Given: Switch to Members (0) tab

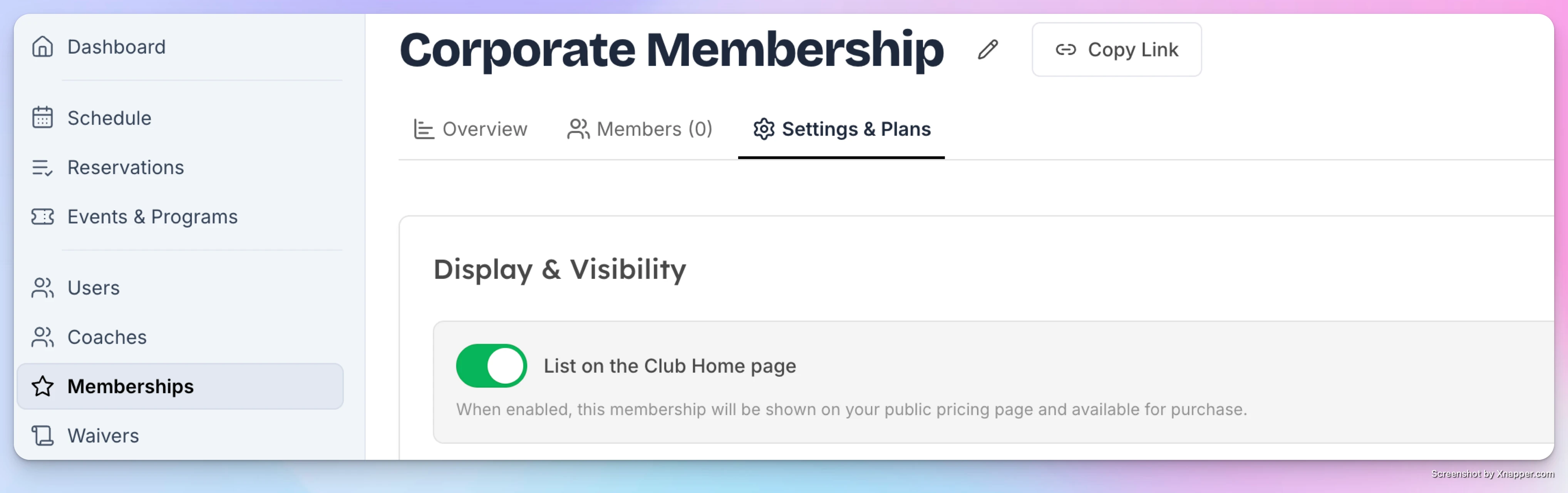Looking at the screenshot, I should (x=639, y=129).
